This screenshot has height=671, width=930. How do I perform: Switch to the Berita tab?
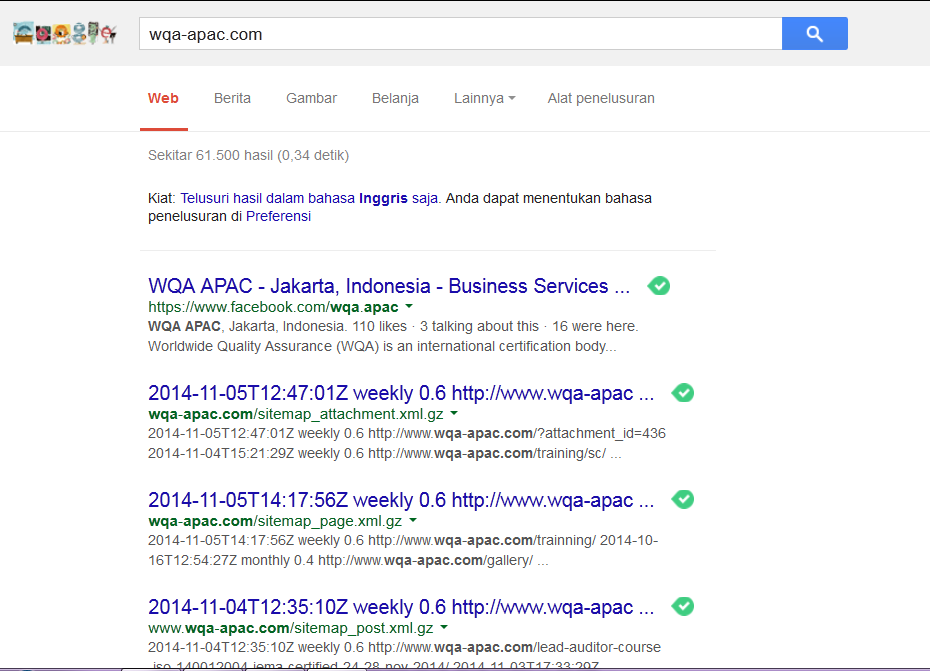[232, 98]
